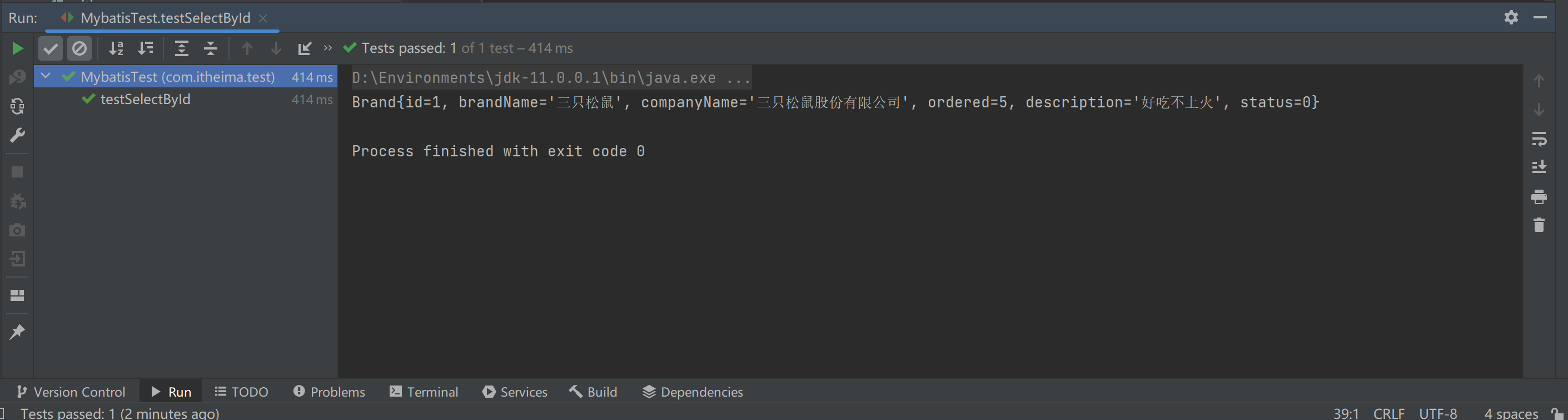
Task: Change CRLF line separator
Action: (x=1388, y=413)
